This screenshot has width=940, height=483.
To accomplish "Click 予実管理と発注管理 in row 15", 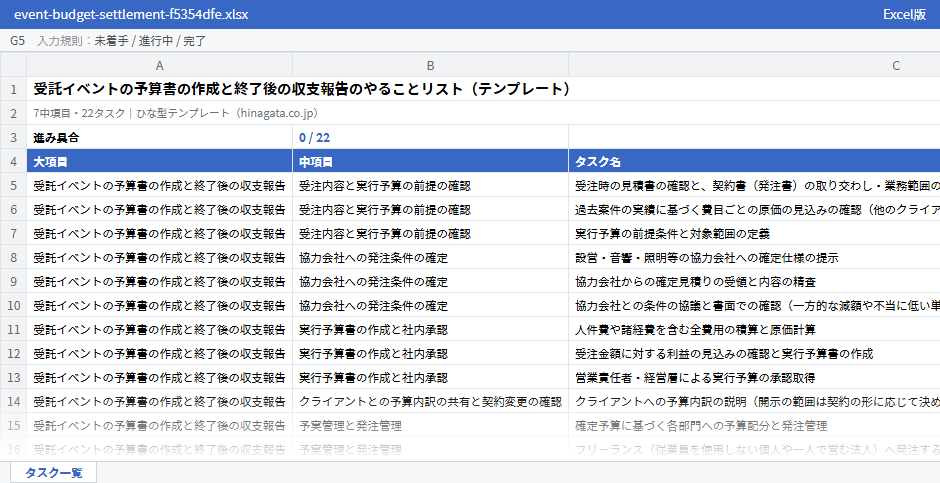I will (430, 425).
